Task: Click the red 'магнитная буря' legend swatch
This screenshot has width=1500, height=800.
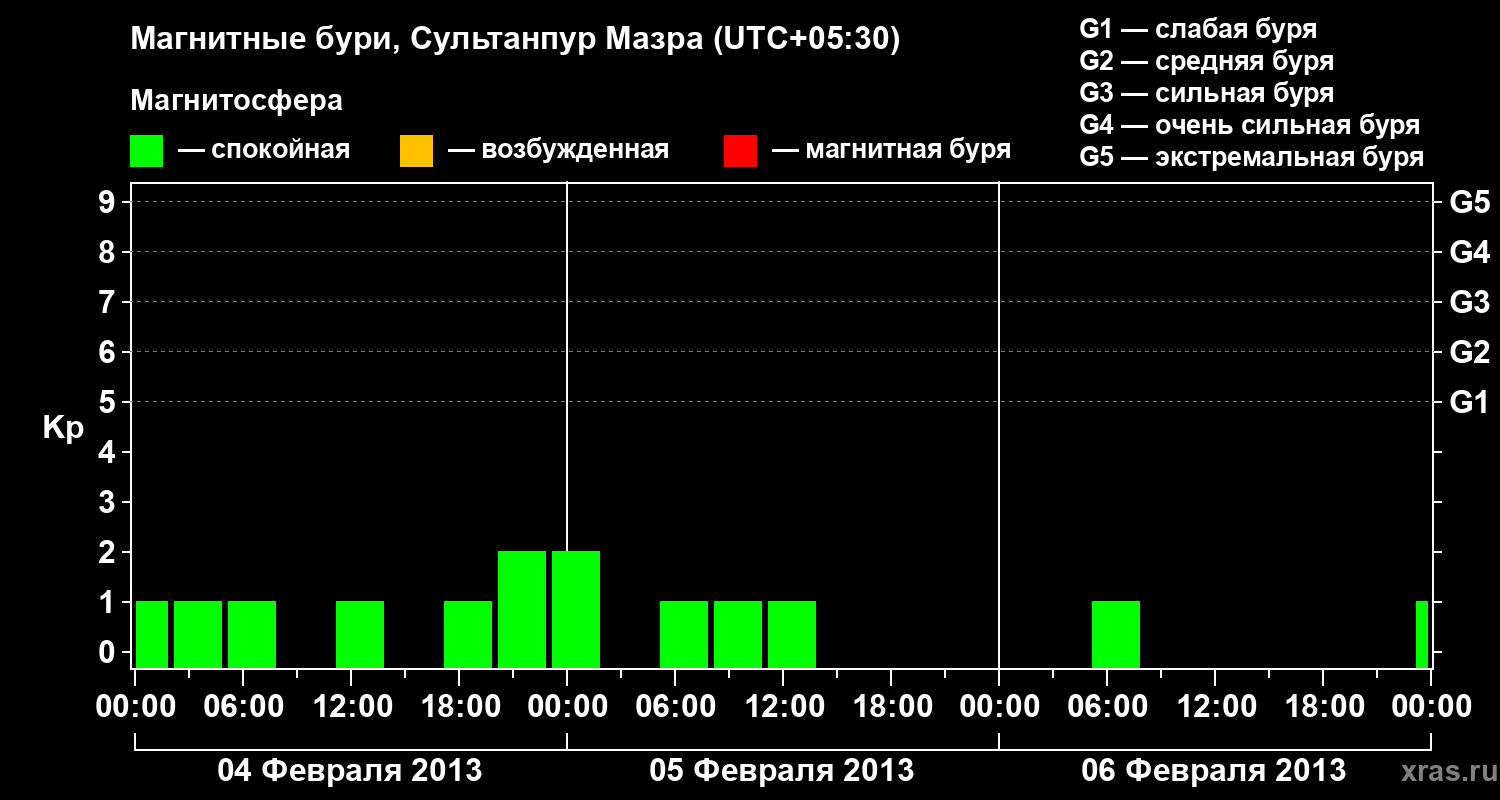Action: click(740, 151)
